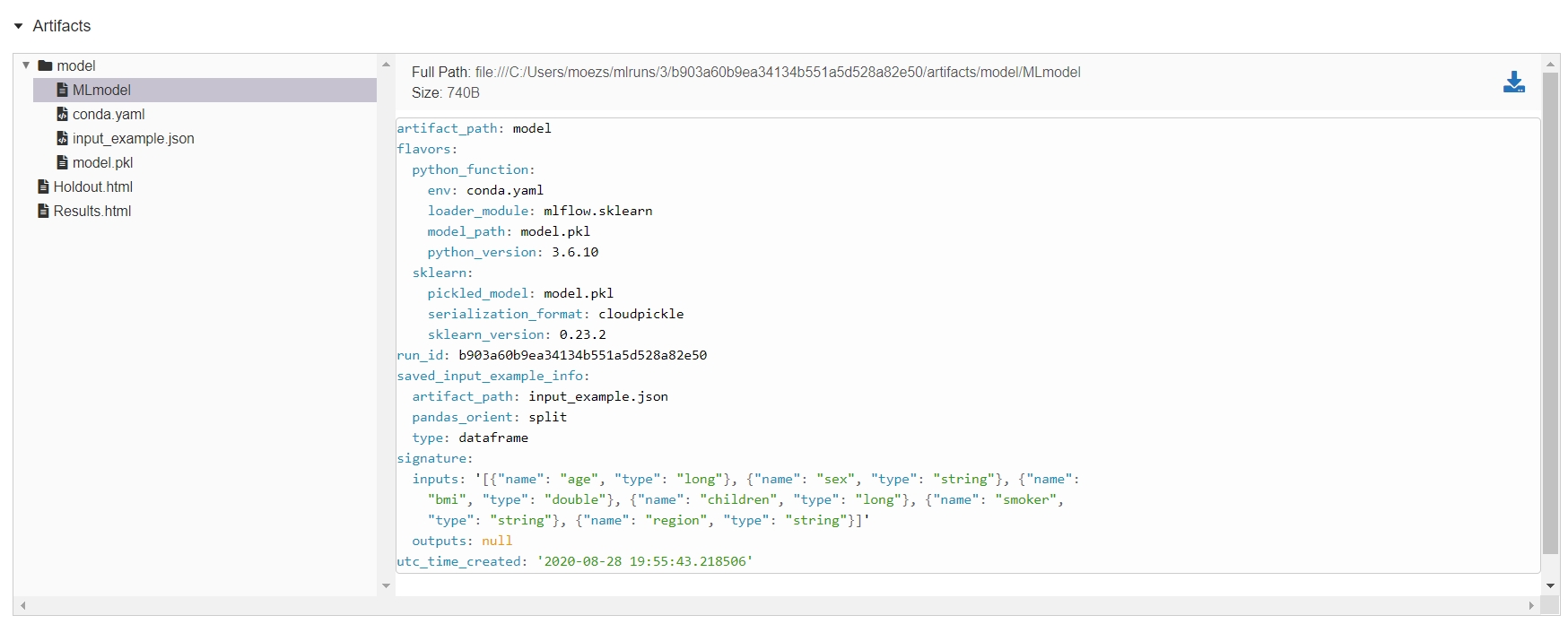Click the Results.html file icon
Screen dimensions: 1568x624
(43, 211)
